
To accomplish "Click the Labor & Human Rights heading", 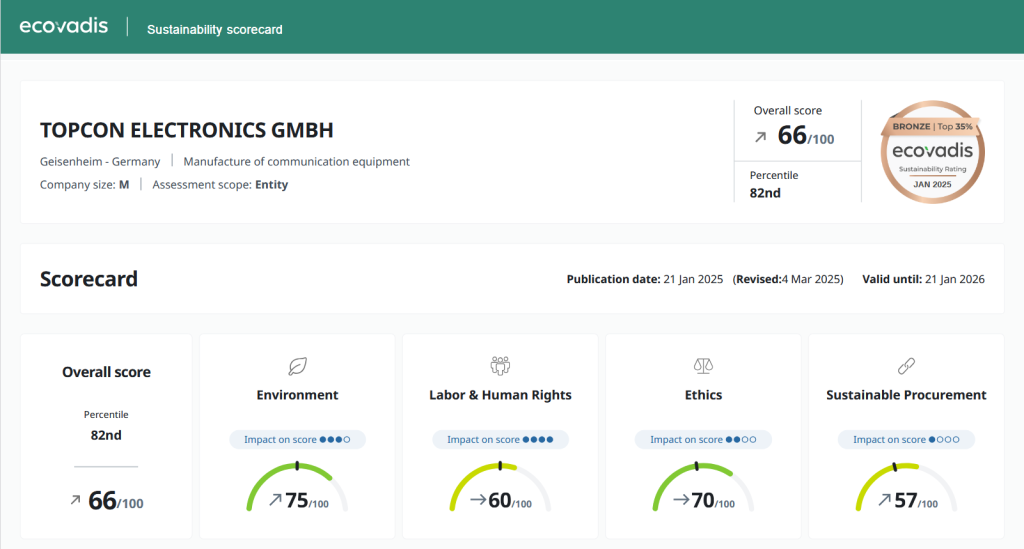I will [500, 395].
